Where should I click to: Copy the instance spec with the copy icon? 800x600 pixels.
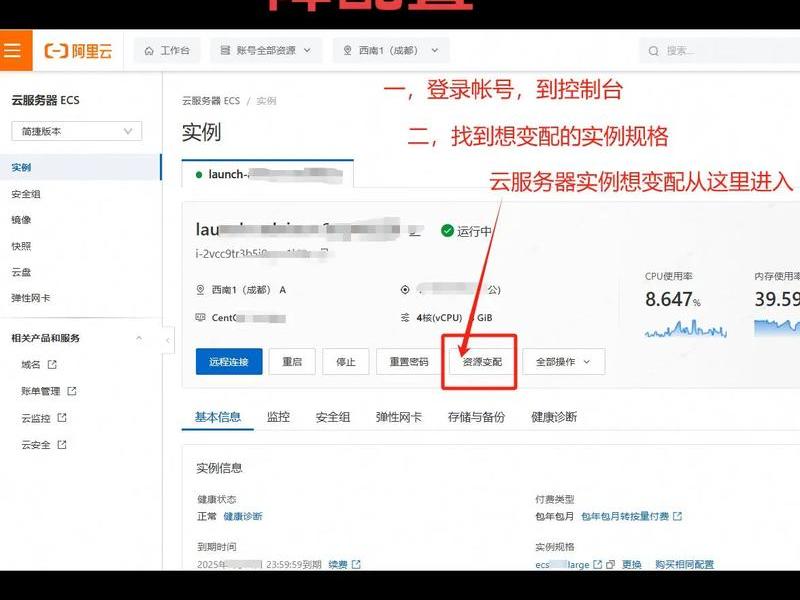pos(610,565)
